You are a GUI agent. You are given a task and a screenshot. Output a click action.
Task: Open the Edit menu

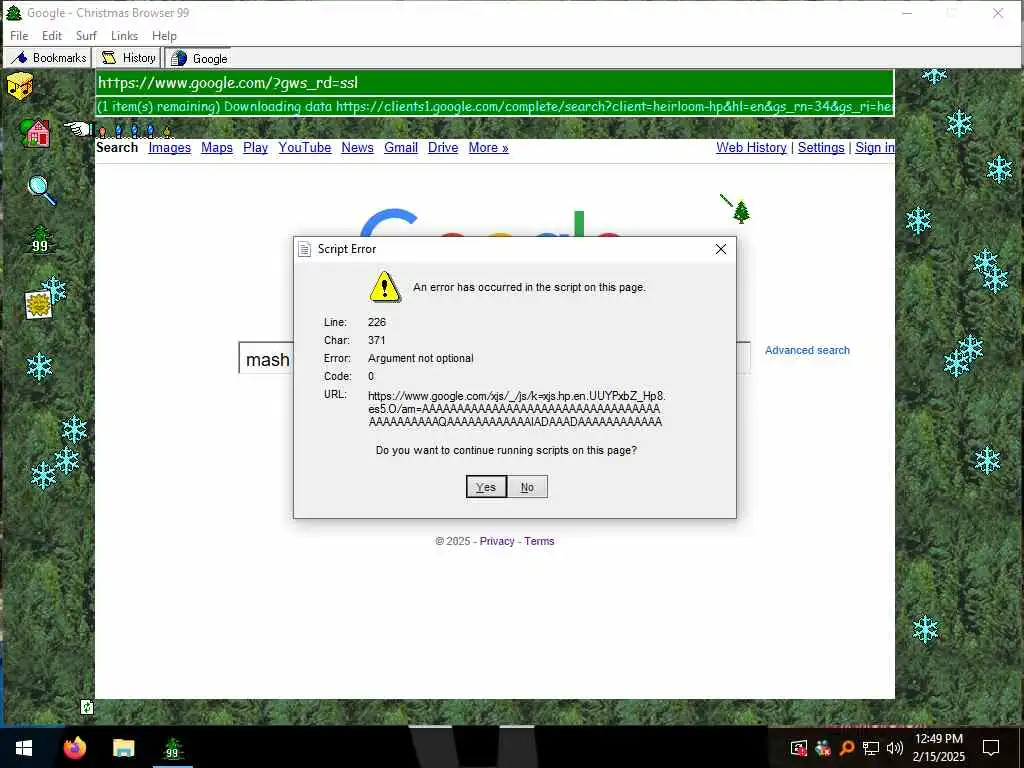(x=52, y=36)
